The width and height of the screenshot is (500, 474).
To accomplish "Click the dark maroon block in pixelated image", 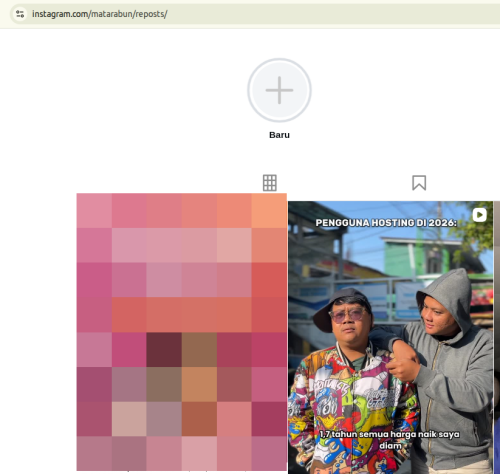I will pos(164,349).
